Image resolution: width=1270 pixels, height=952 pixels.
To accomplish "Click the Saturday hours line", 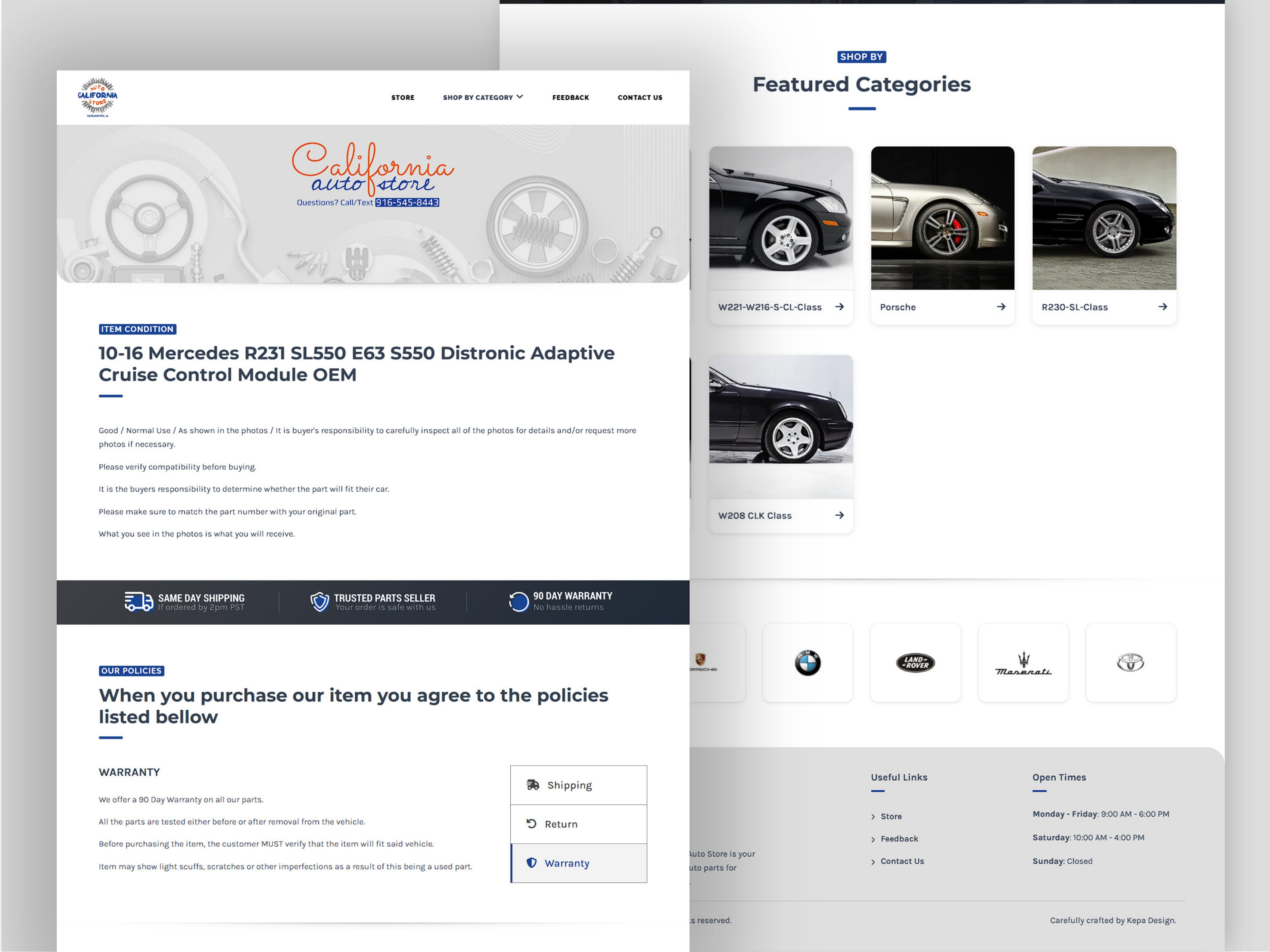I will (x=1088, y=838).
